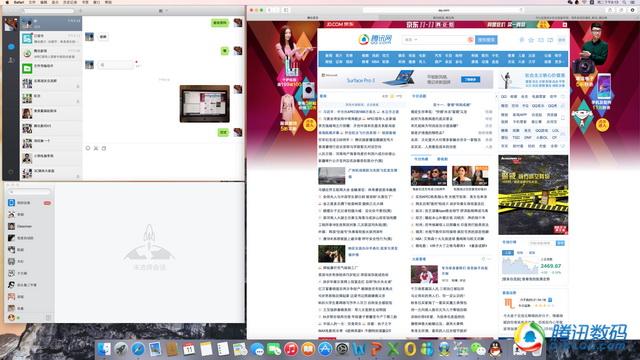Open the 历史记录 menu

tap(70, 2)
